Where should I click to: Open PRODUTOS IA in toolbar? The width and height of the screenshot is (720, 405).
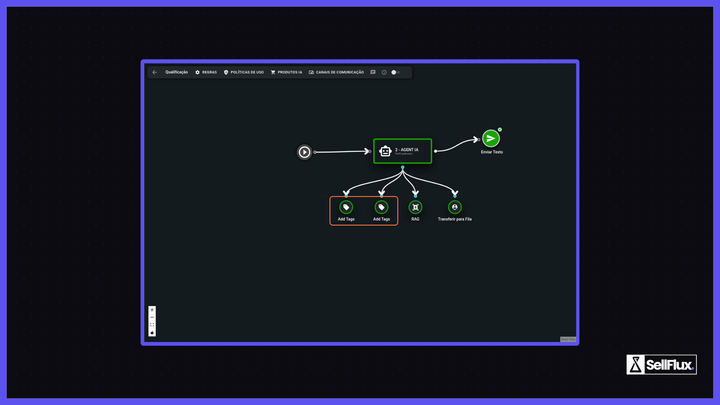(x=287, y=73)
